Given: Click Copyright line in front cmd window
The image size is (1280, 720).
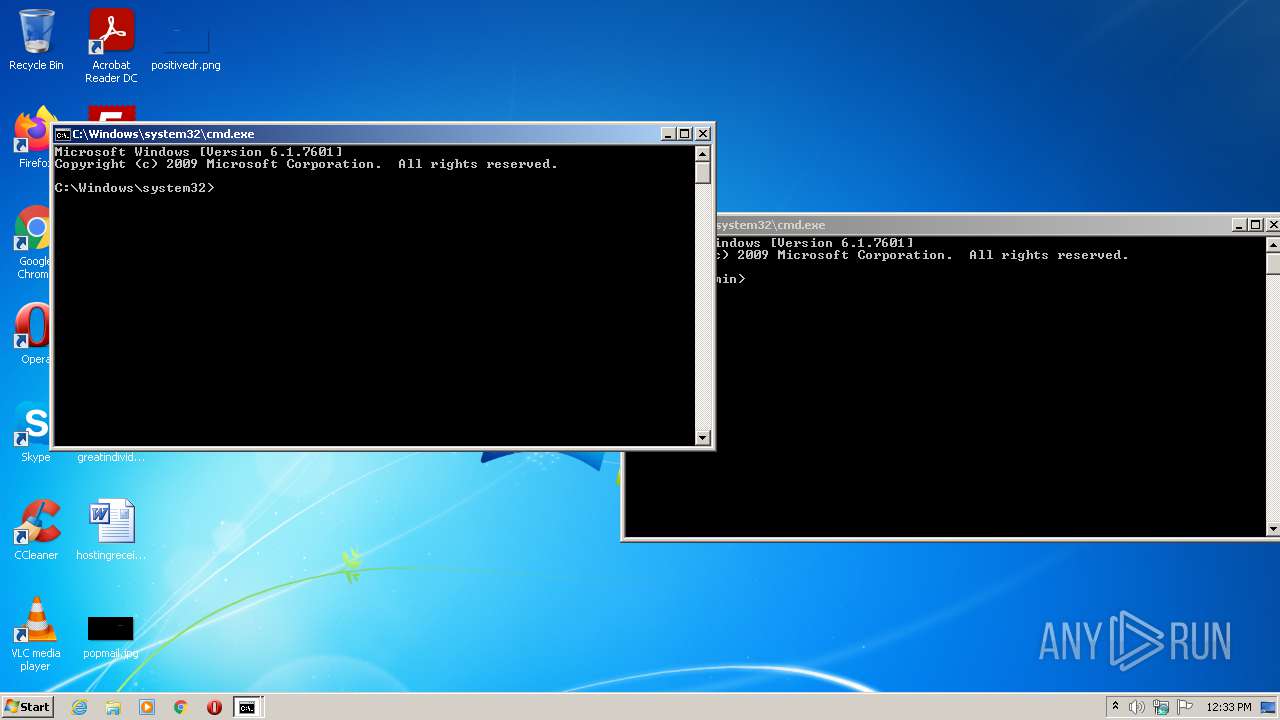Looking at the screenshot, I should [x=306, y=164].
